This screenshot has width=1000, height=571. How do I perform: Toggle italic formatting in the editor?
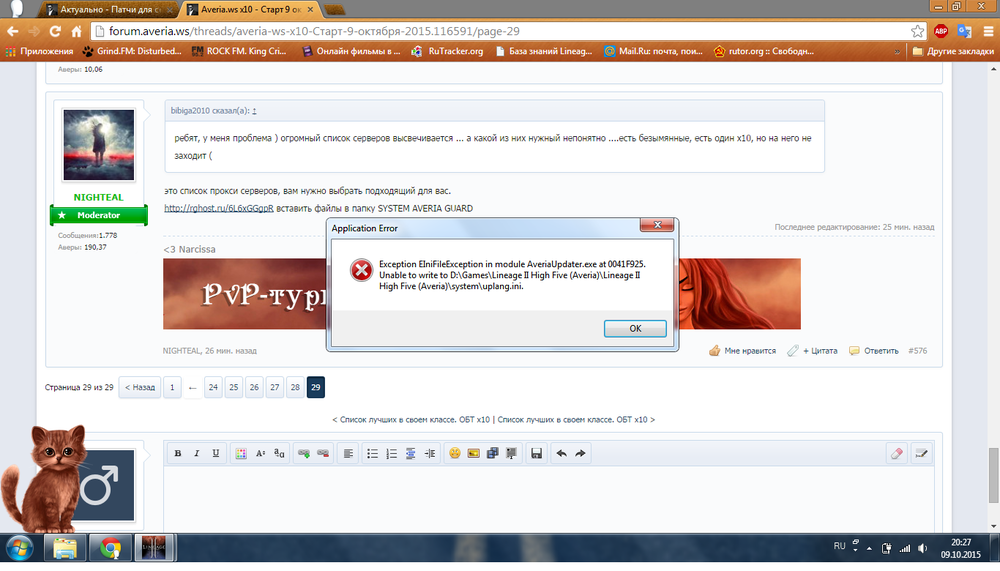(x=197, y=453)
